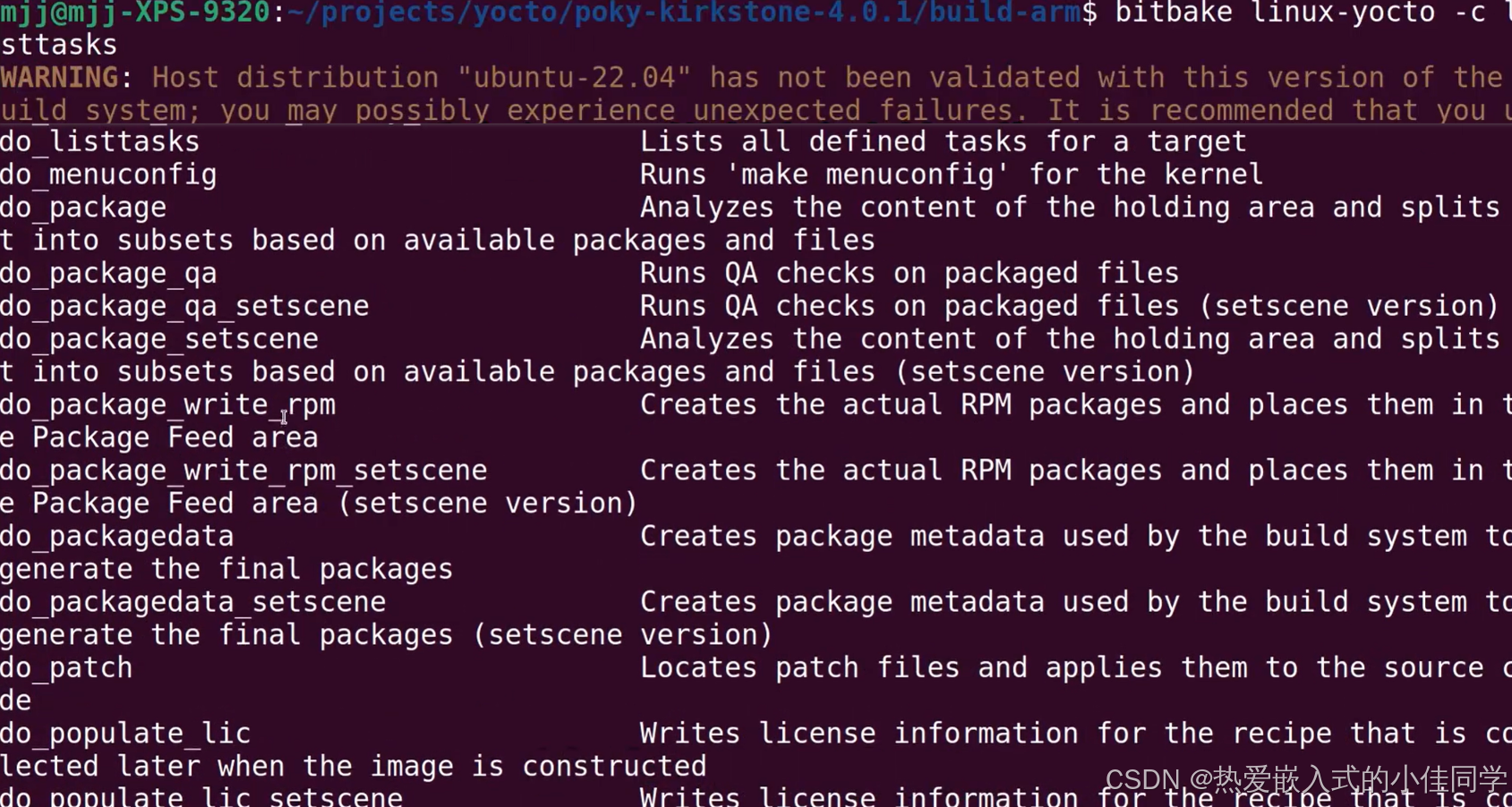Click the do_patch task name
The image size is (1512, 807).
[66, 668]
